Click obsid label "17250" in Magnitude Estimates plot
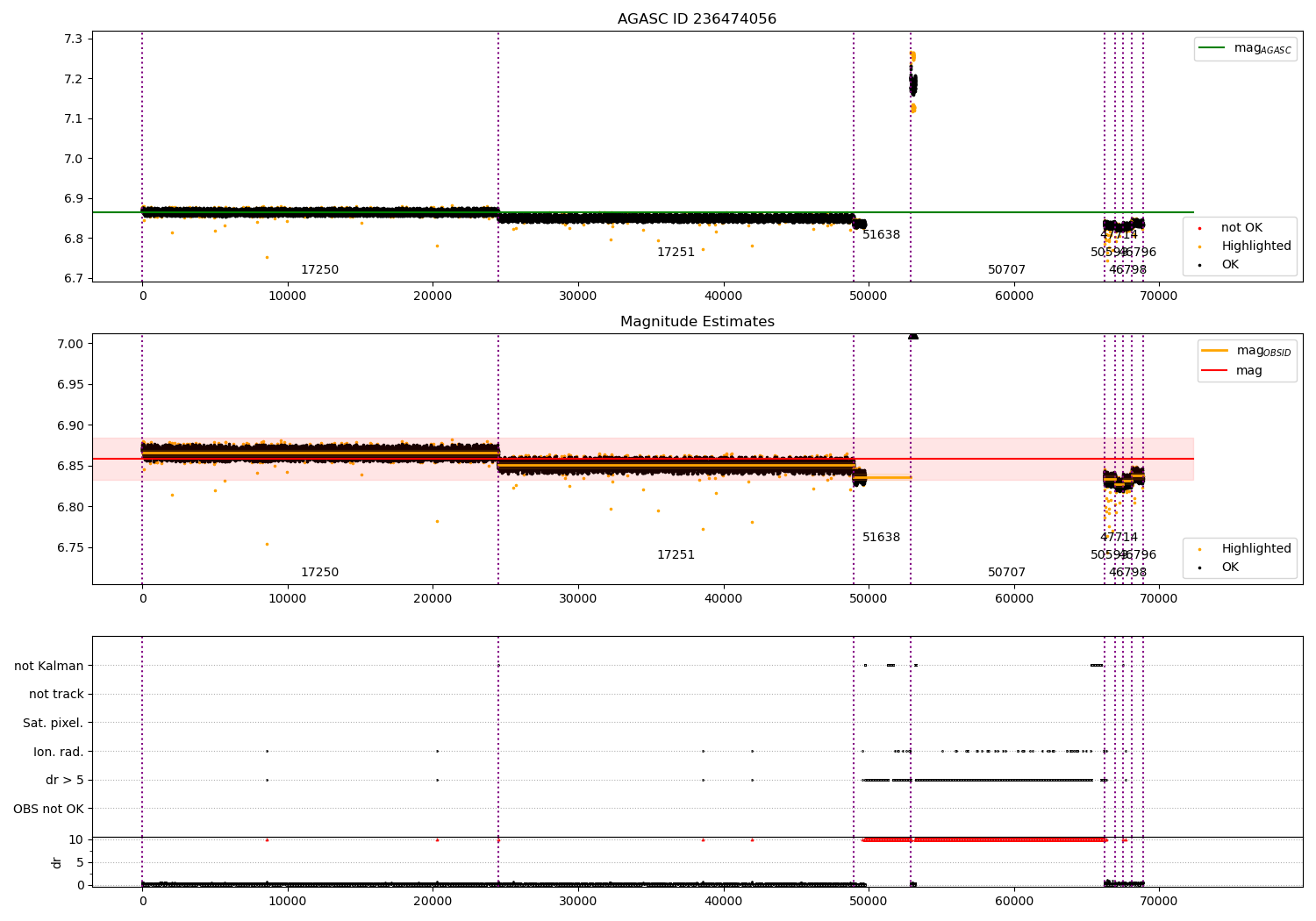Viewport: 1316px width, 921px height. point(319,573)
